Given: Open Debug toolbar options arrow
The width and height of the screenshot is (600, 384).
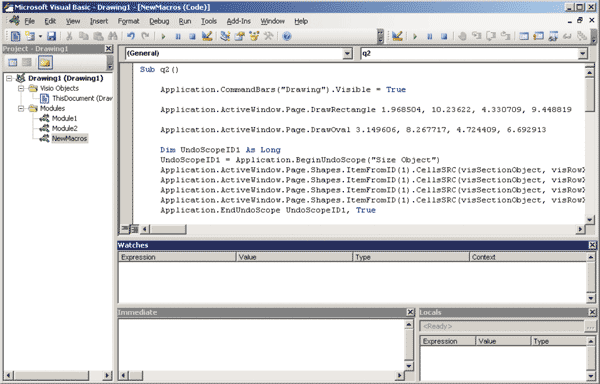Looking at the screenshot, I should point(594,37).
